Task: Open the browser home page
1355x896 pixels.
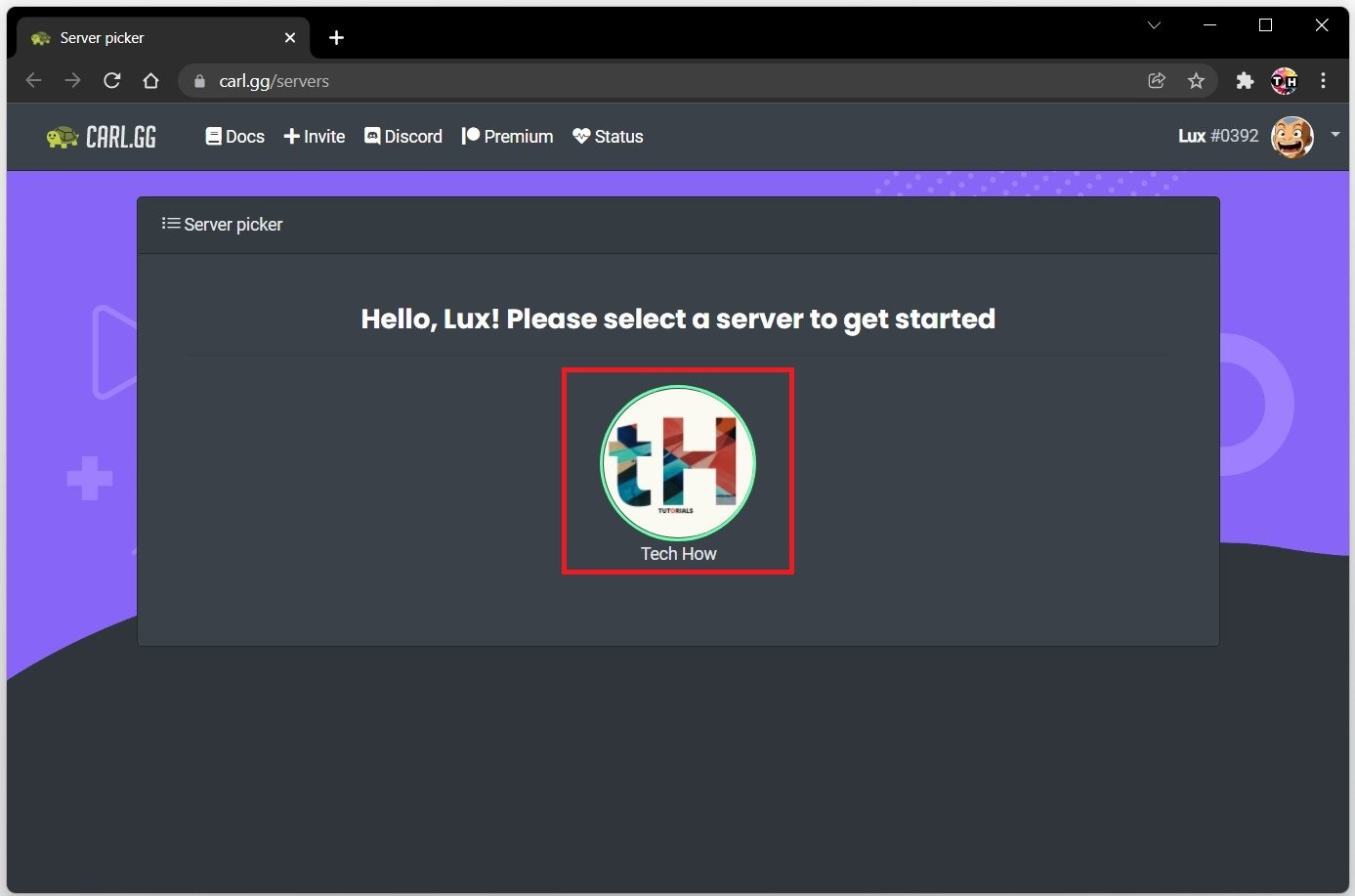Action: (150, 81)
